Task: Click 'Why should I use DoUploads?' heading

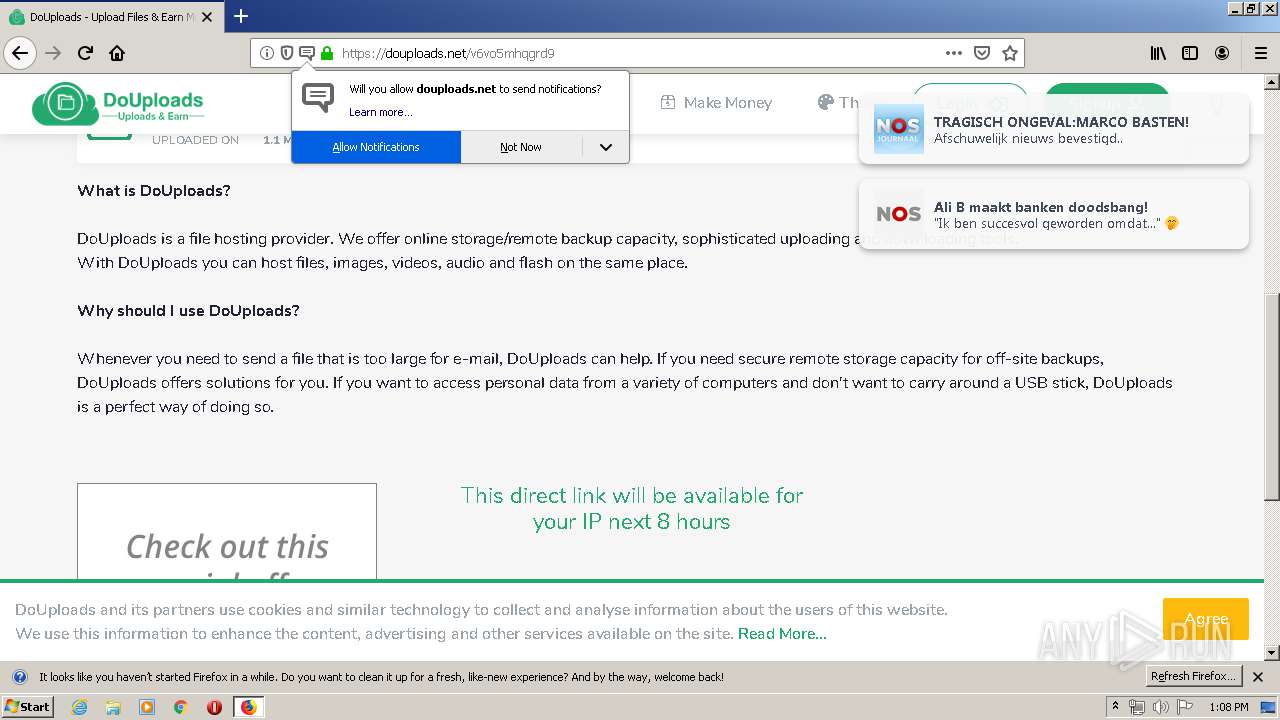Action: 188,311
